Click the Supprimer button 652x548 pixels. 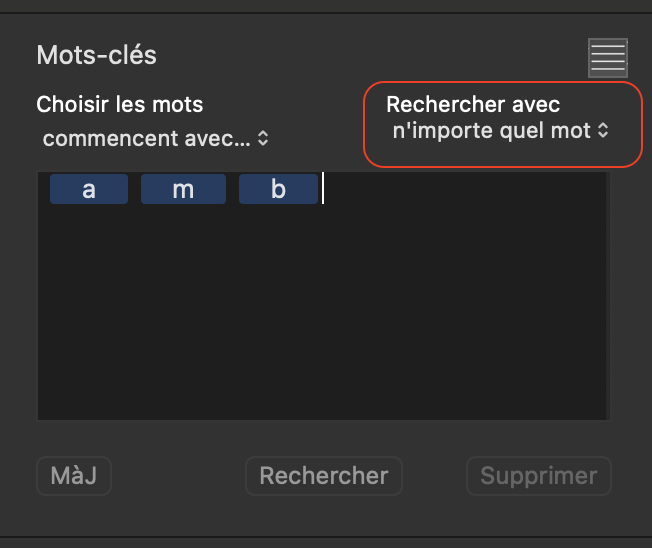(x=538, y=476)
